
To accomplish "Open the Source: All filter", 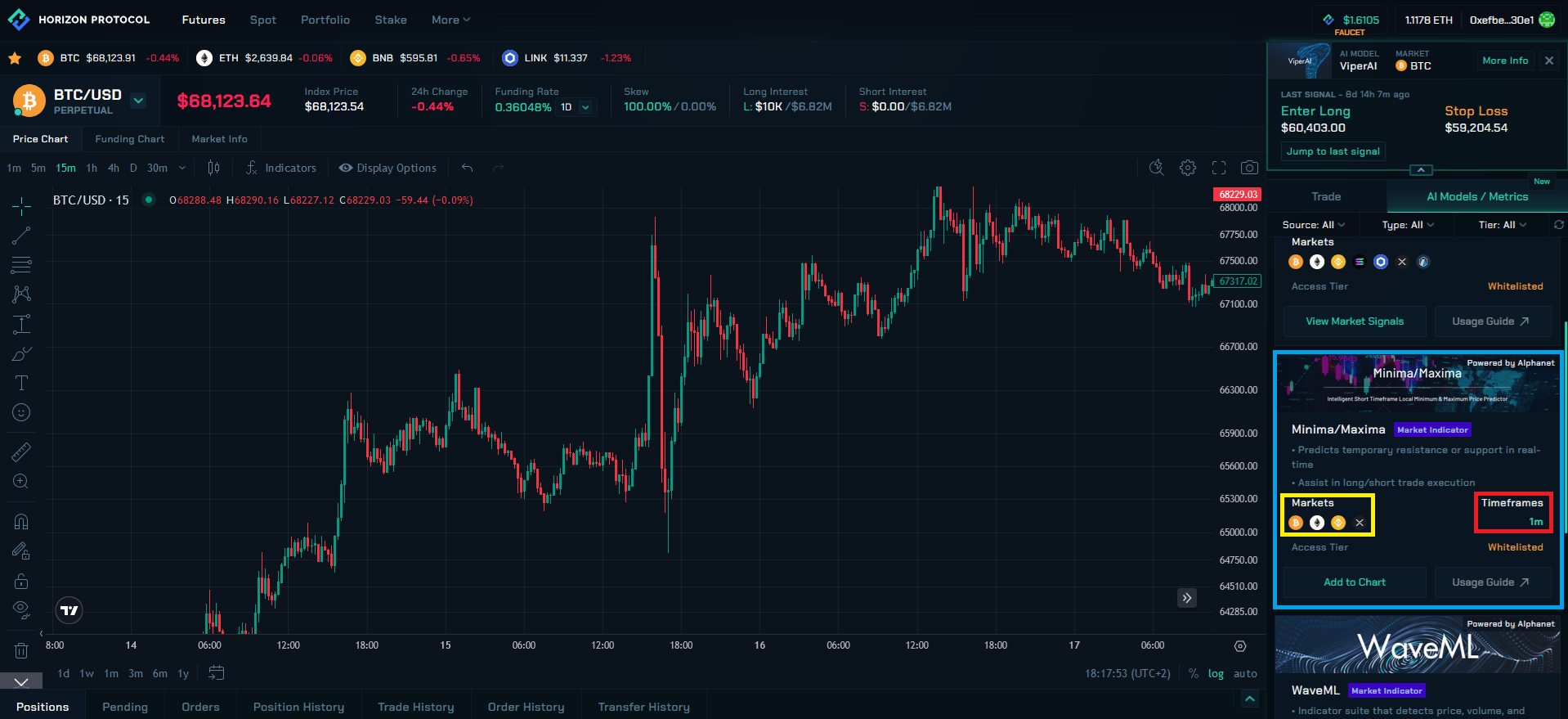I will [x=1313, y=225].
